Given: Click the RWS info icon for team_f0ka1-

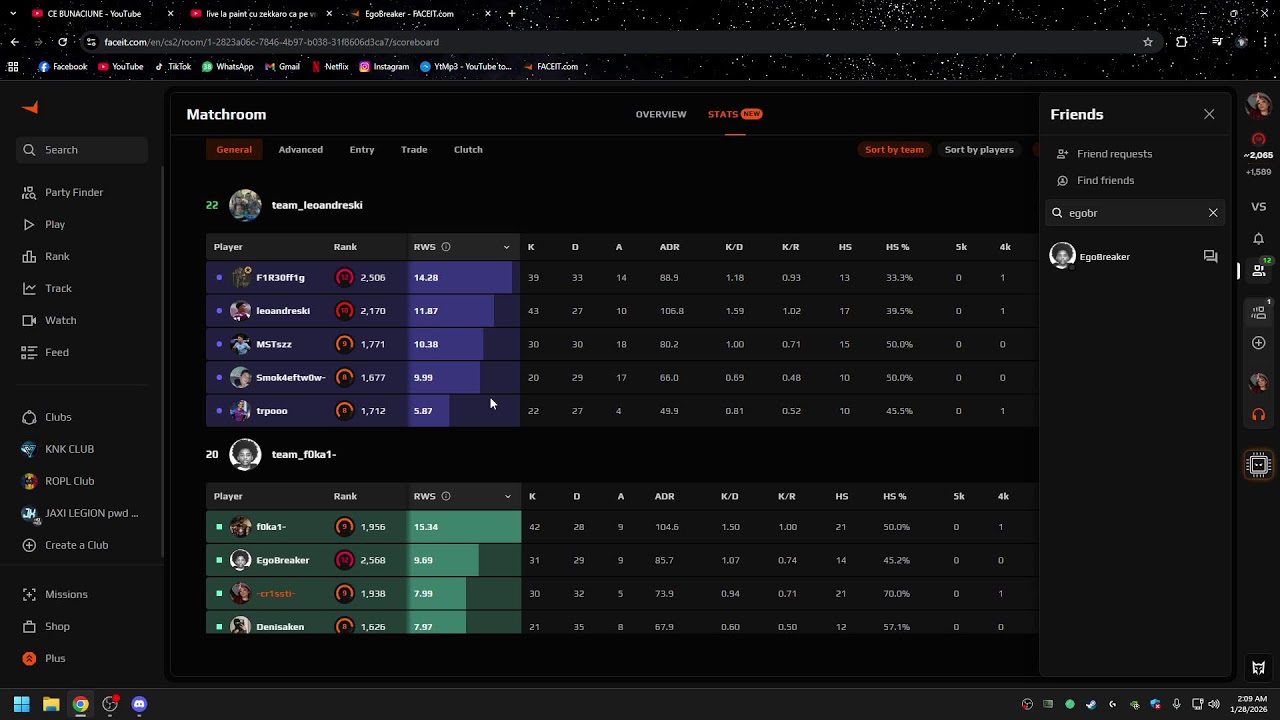Looking at the screenshot, I should [446, 496].
